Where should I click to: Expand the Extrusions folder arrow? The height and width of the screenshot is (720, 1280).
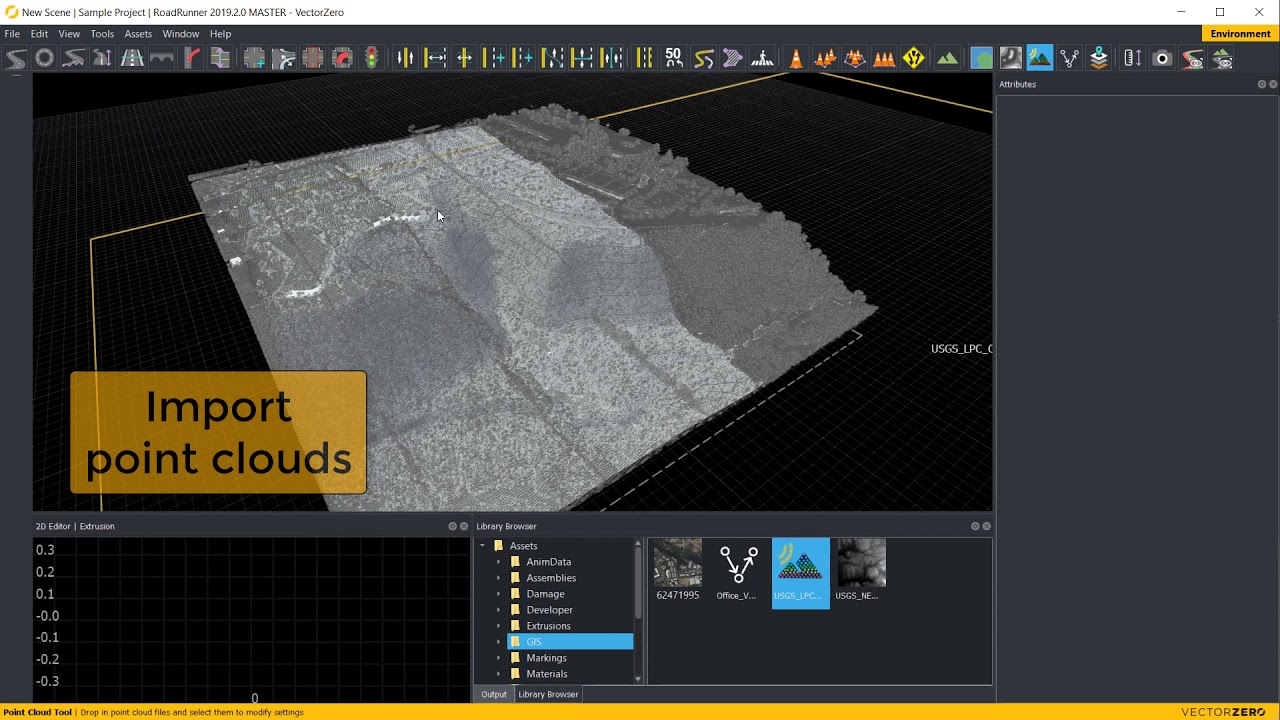(x=499, y=626)
